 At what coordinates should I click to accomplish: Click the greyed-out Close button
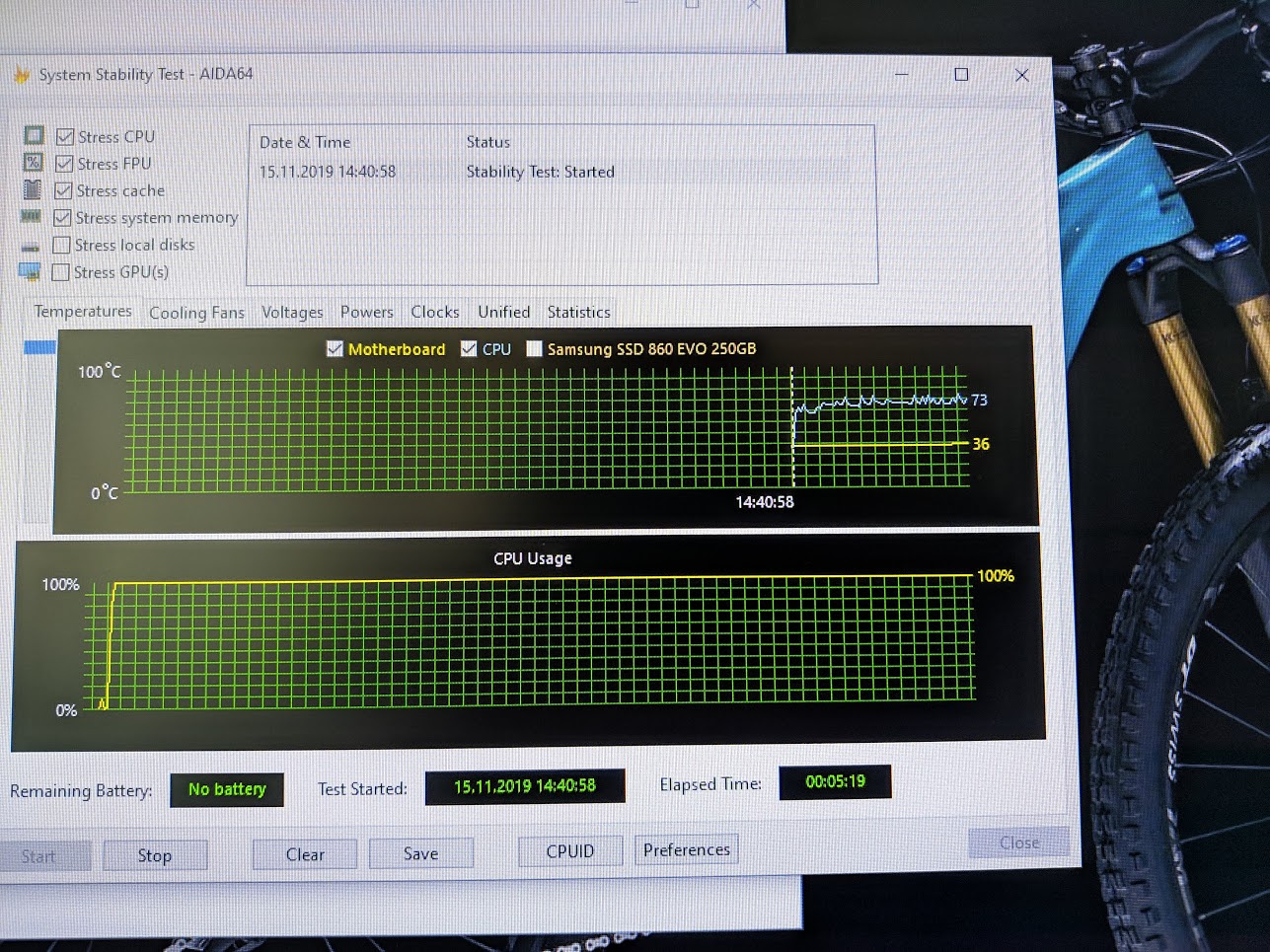pos(1019,842)
